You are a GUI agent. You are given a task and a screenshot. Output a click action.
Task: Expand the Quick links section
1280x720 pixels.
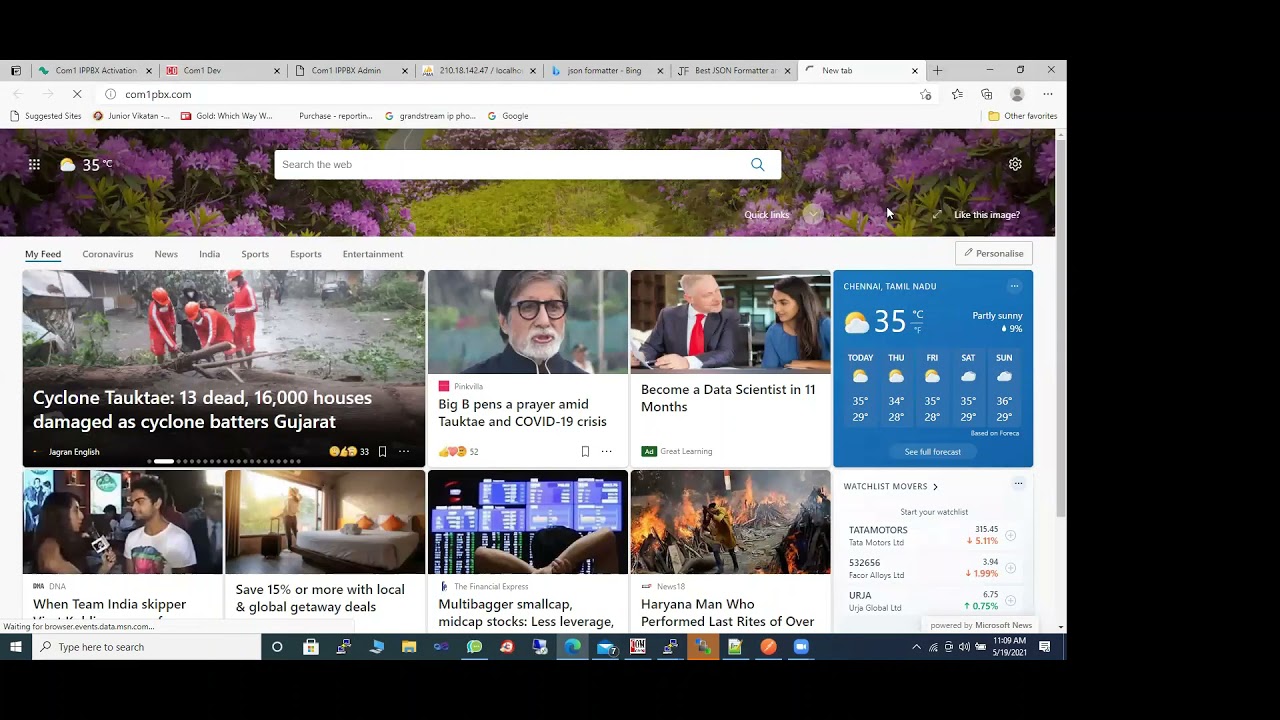tap(812, 215)
